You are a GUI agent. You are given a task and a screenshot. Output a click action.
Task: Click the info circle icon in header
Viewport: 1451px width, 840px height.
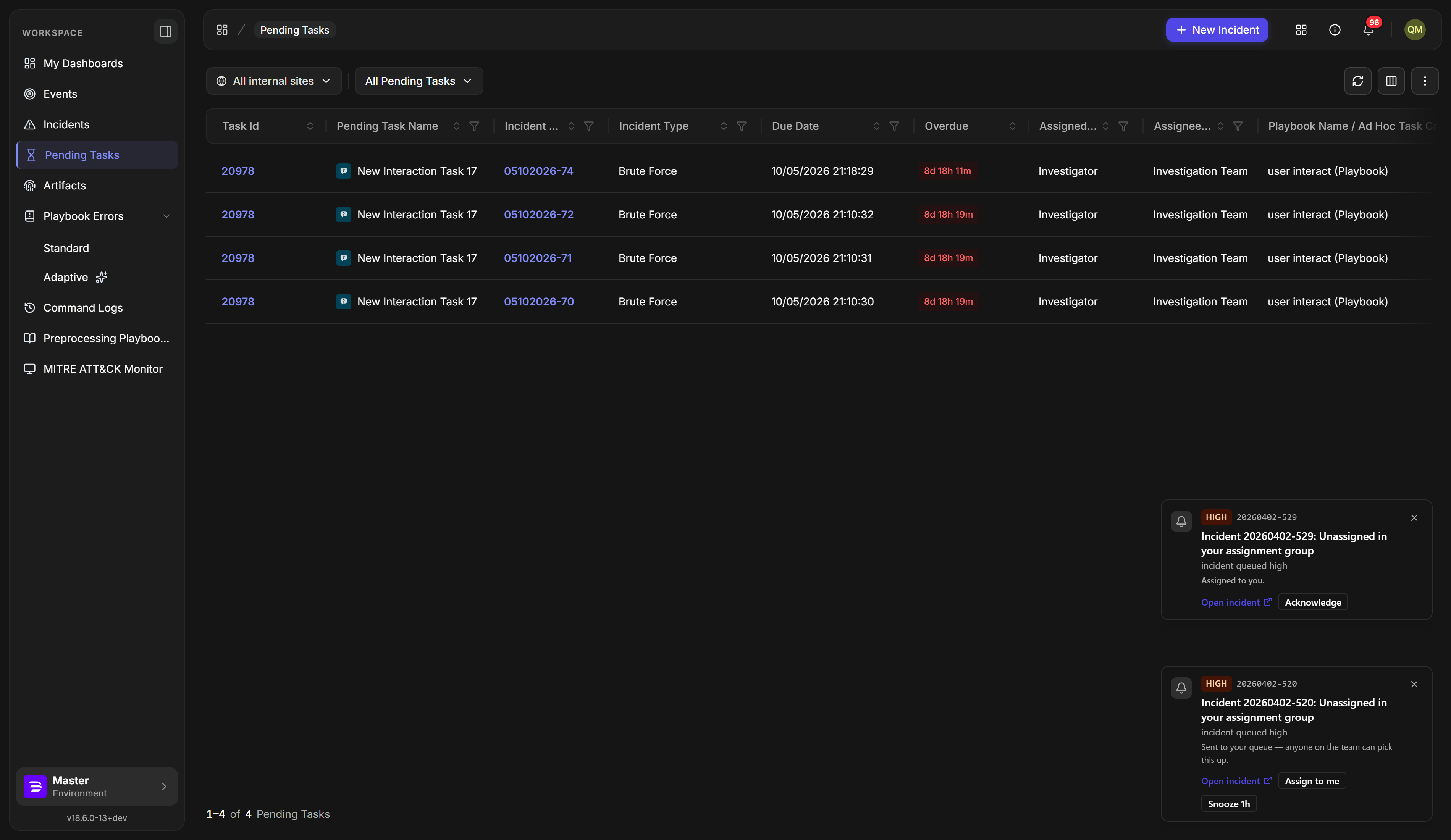click(x=1335, y=30)
